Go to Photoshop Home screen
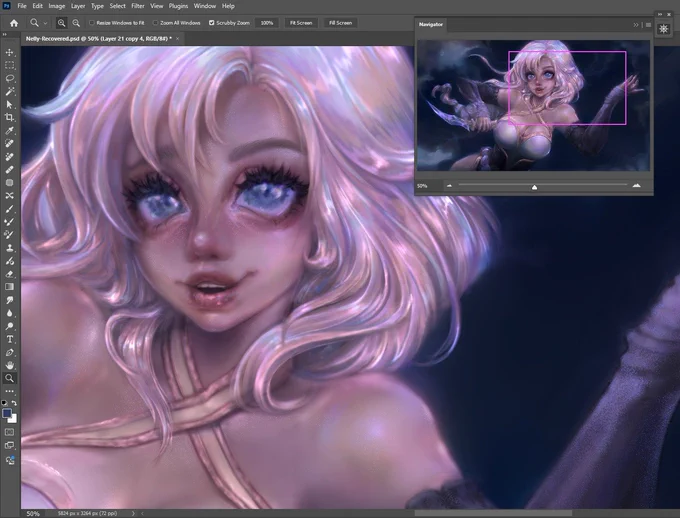The height and width of the screenshot is (518, 680). 14,23
